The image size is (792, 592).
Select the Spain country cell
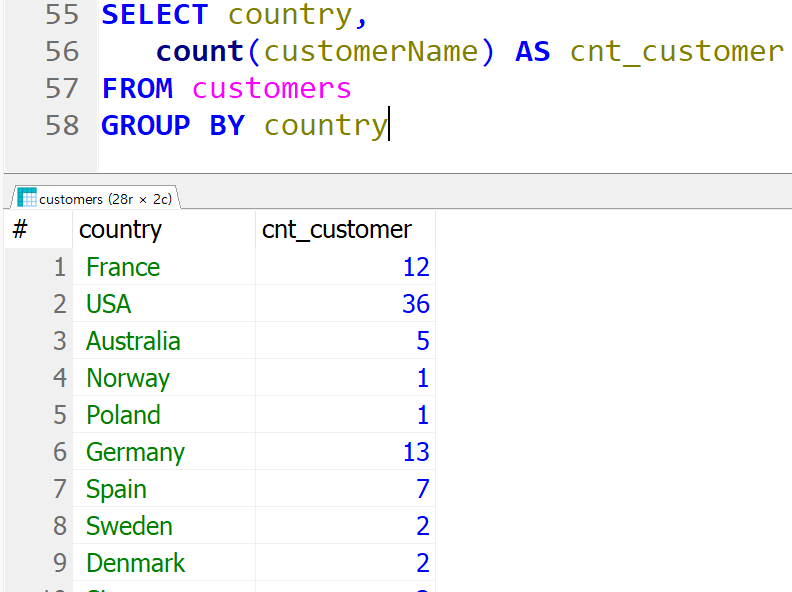click(164, 488)
